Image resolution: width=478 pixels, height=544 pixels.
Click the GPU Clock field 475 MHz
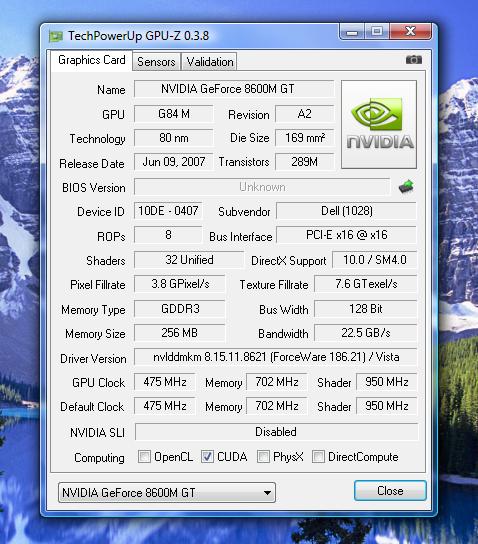click(x=165, y=382)
